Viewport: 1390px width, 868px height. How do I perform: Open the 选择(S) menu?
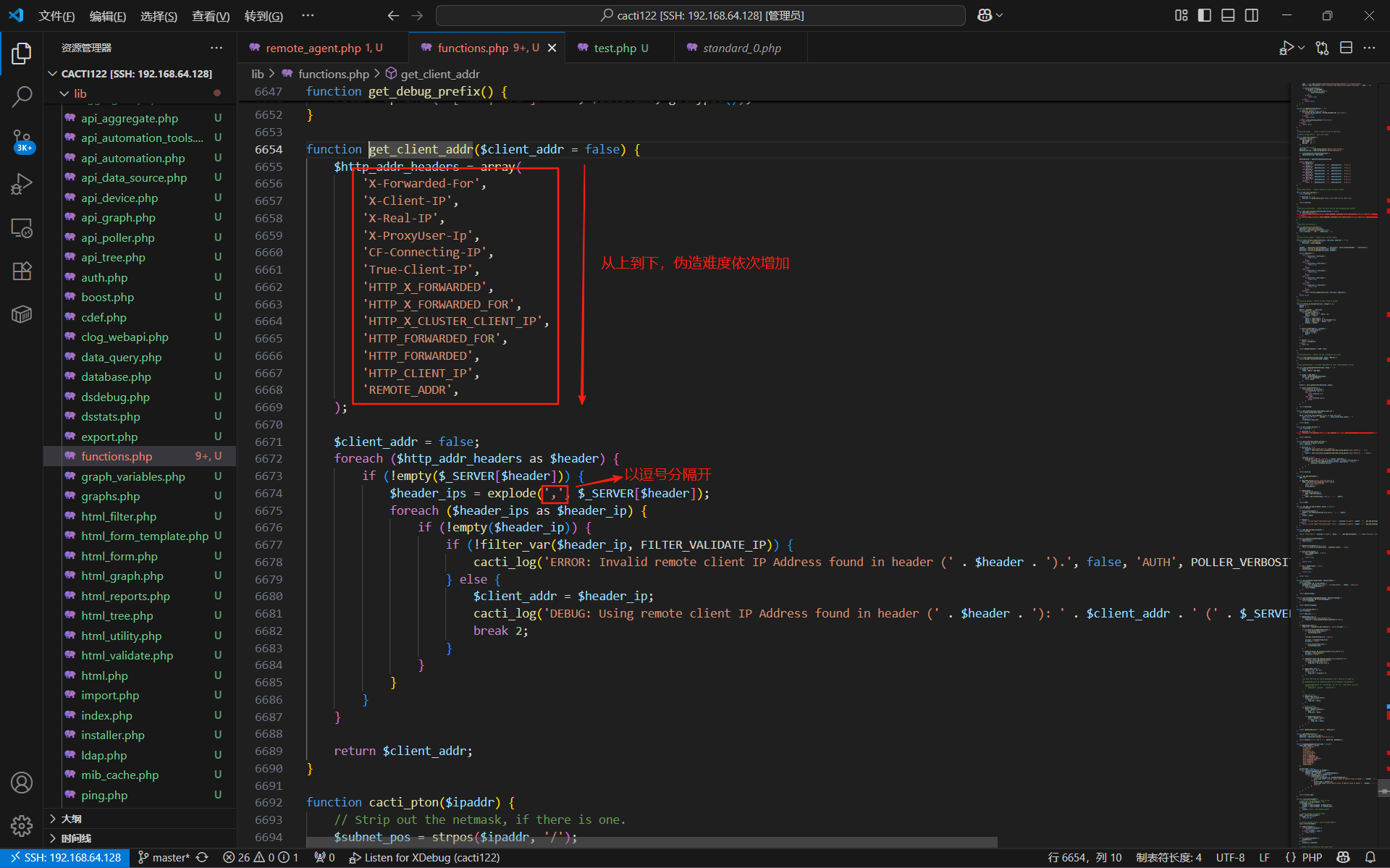159,16
